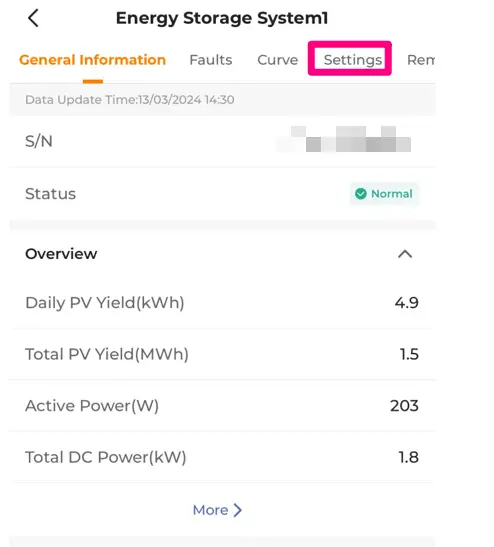Click the green checkmark status icon
This screenshot has height=547, width=494.
coord(361,194)
